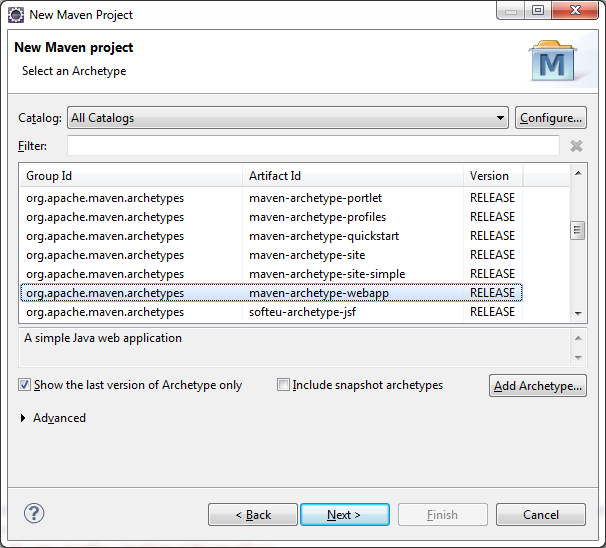Close the New Maven Project window
The width and height of the screenshot is (606, 548).
575,10
